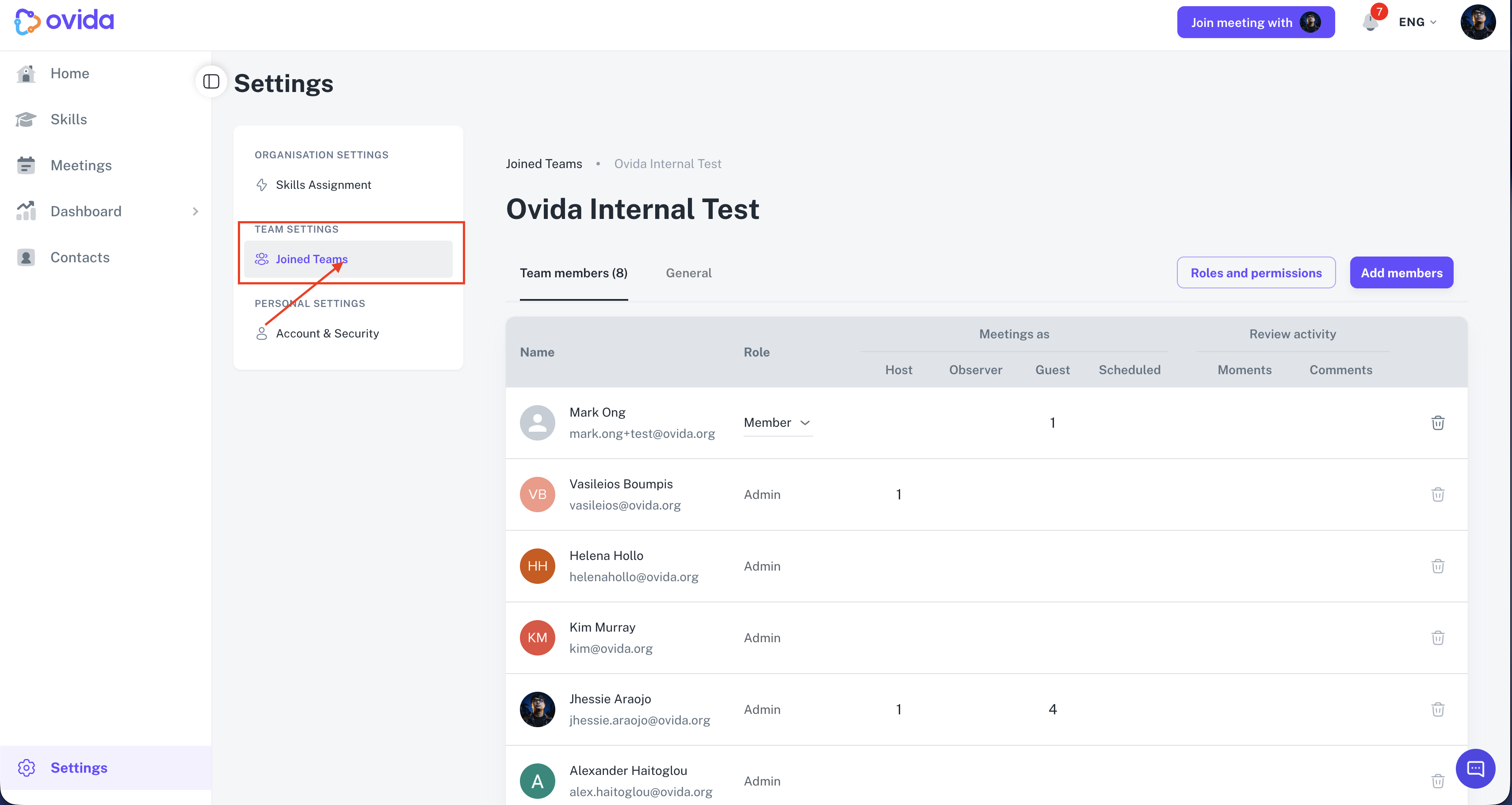The height and width of the screenshot is (805, 1512).
Task: Click trash icon for Kim Murray
Action: [1437, 638]
